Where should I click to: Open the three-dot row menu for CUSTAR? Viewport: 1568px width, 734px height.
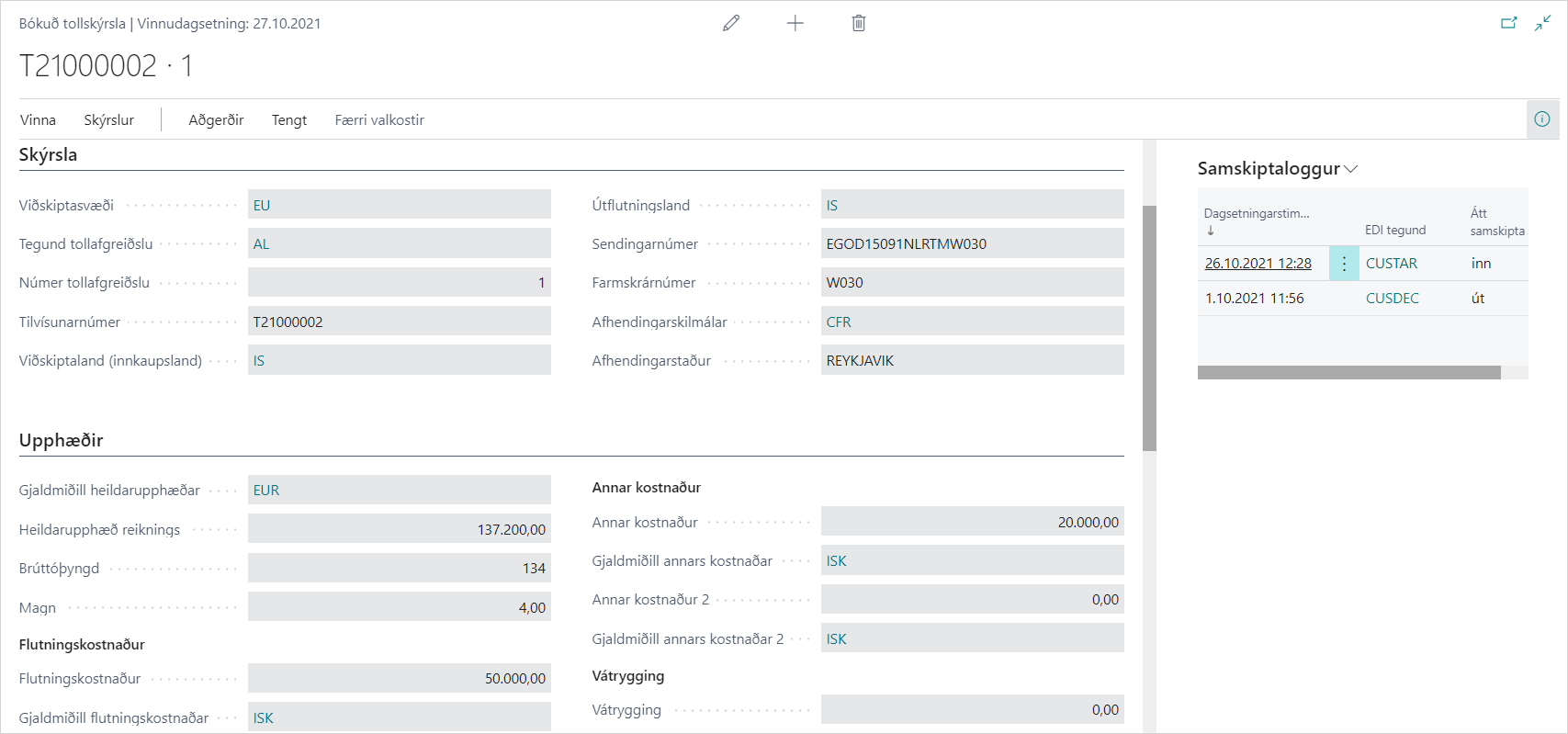[x=1344, y=264]
